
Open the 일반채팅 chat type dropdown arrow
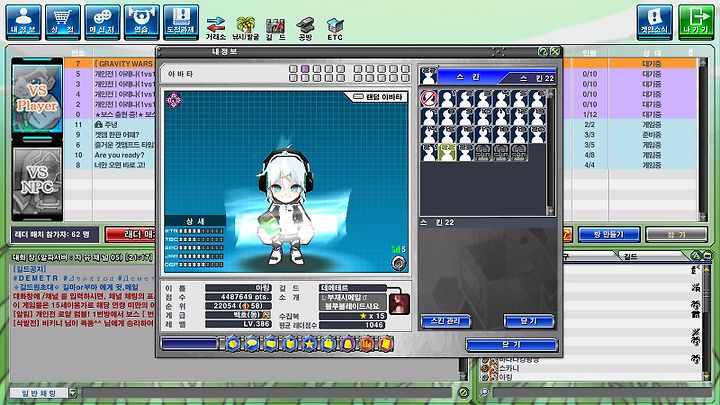click(72, 393)
